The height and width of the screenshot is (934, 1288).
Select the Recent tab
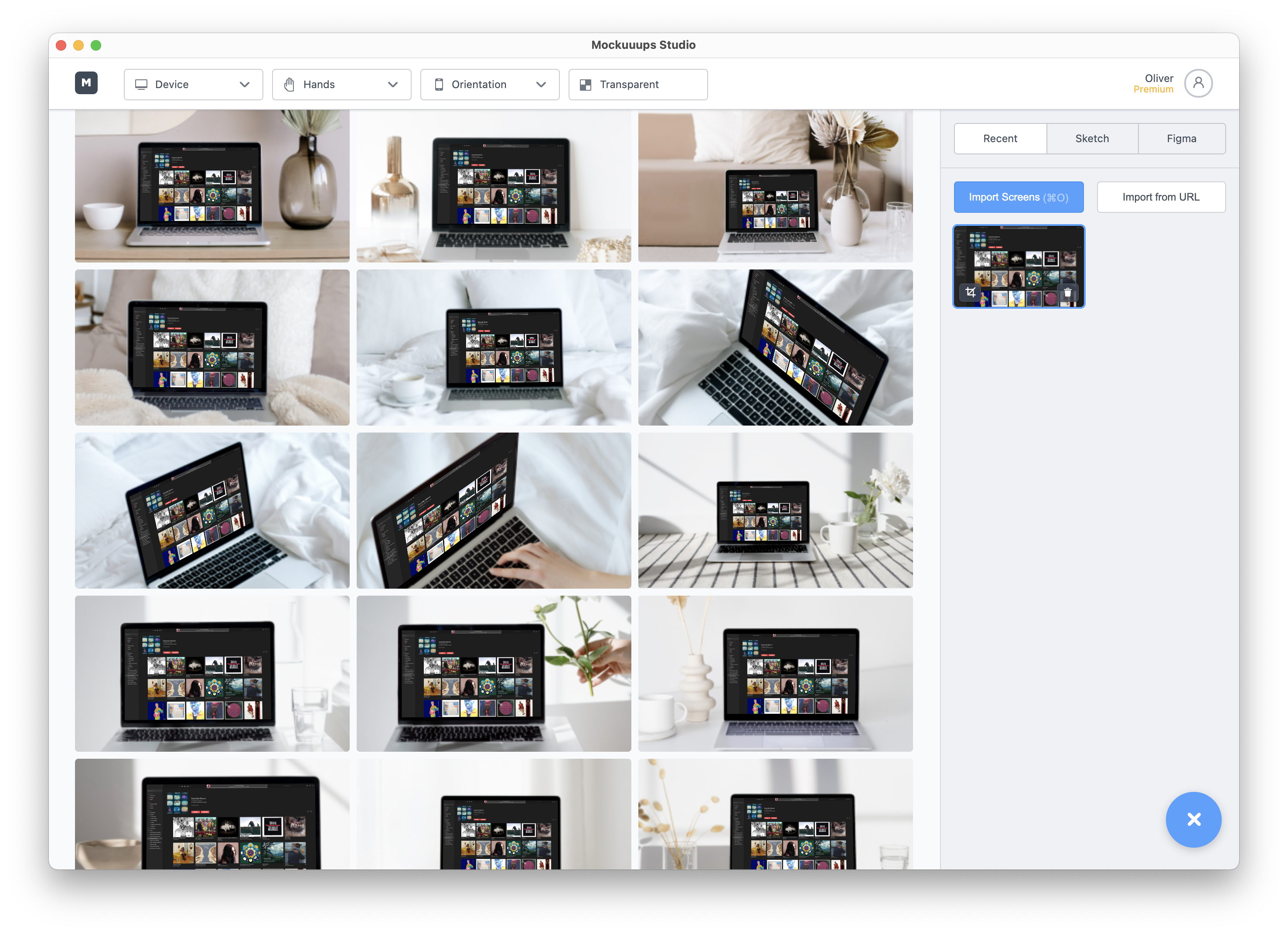pyautogui.click(x=1000, y=139)
